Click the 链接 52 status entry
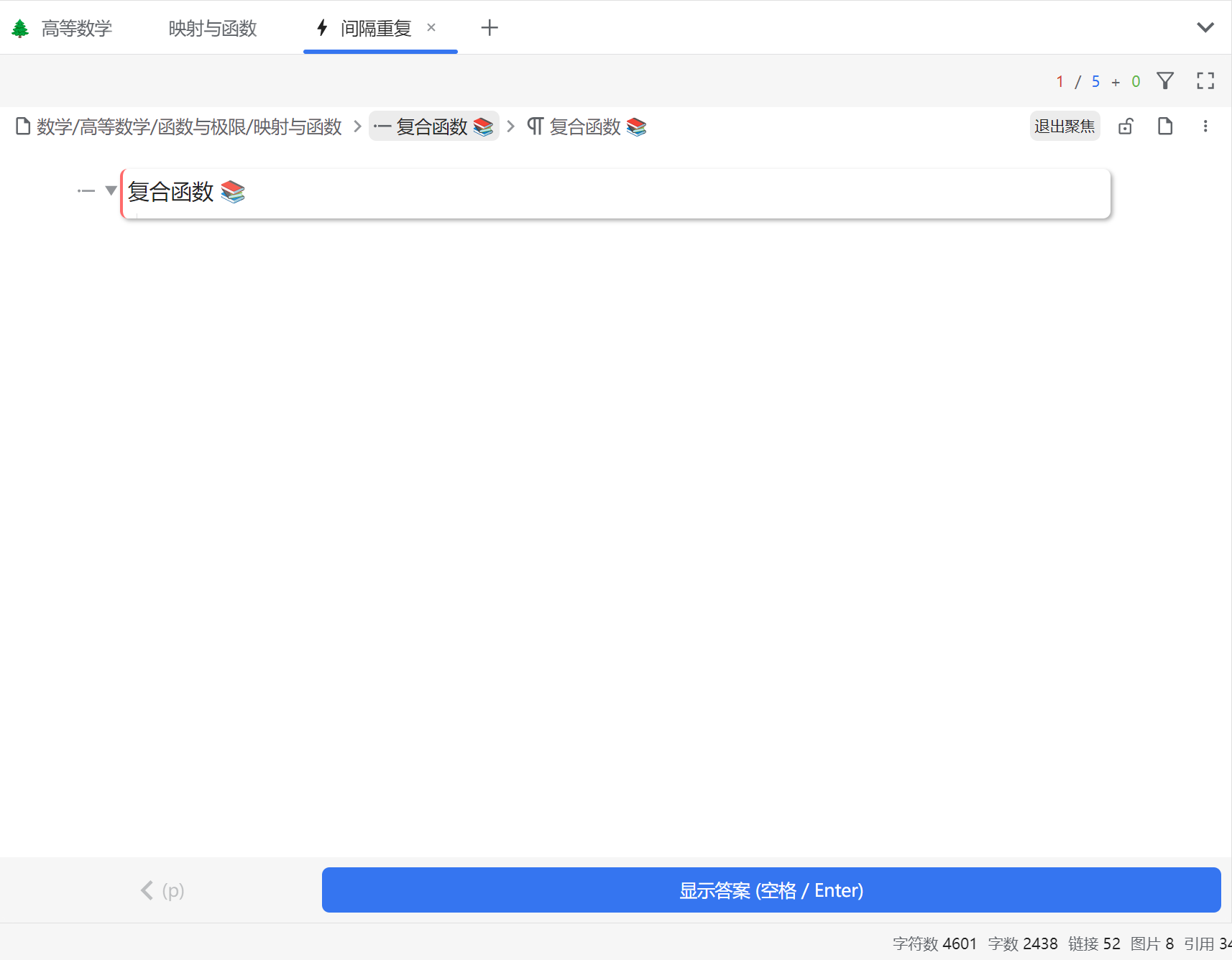1232x960 pixels. (1093, 943)
